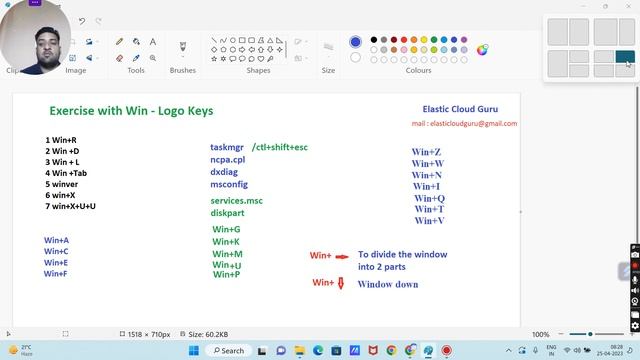The image size is (640, 360).
Task: Open the Edit colours wheel
Action: point(482,50)
